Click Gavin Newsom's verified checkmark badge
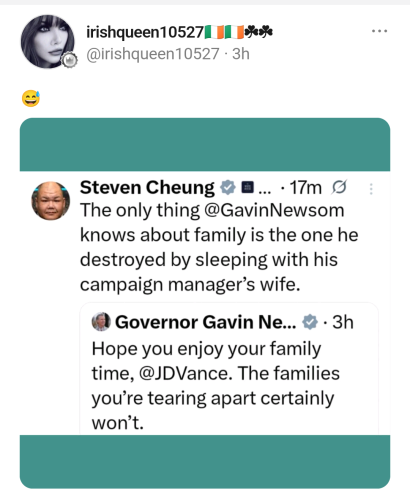The image size is (410, 500). [310, 322]
